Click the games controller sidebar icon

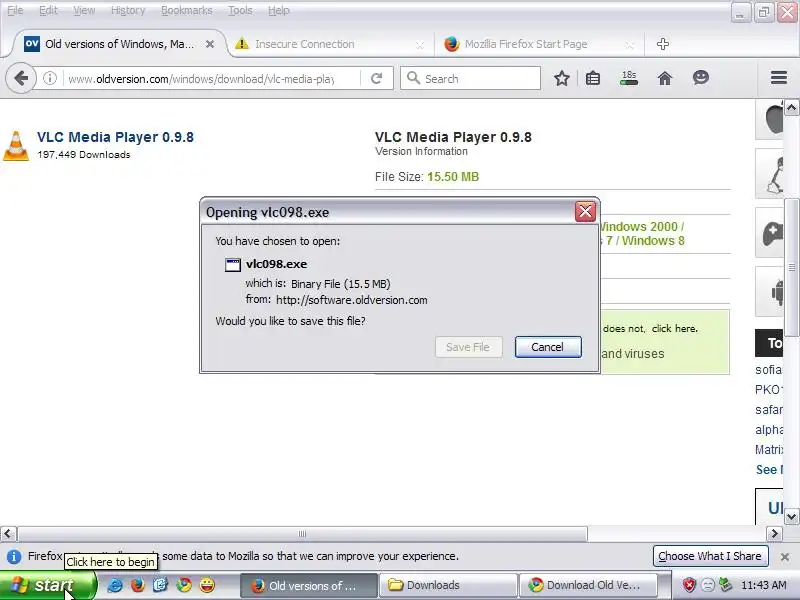pos(769,233)
